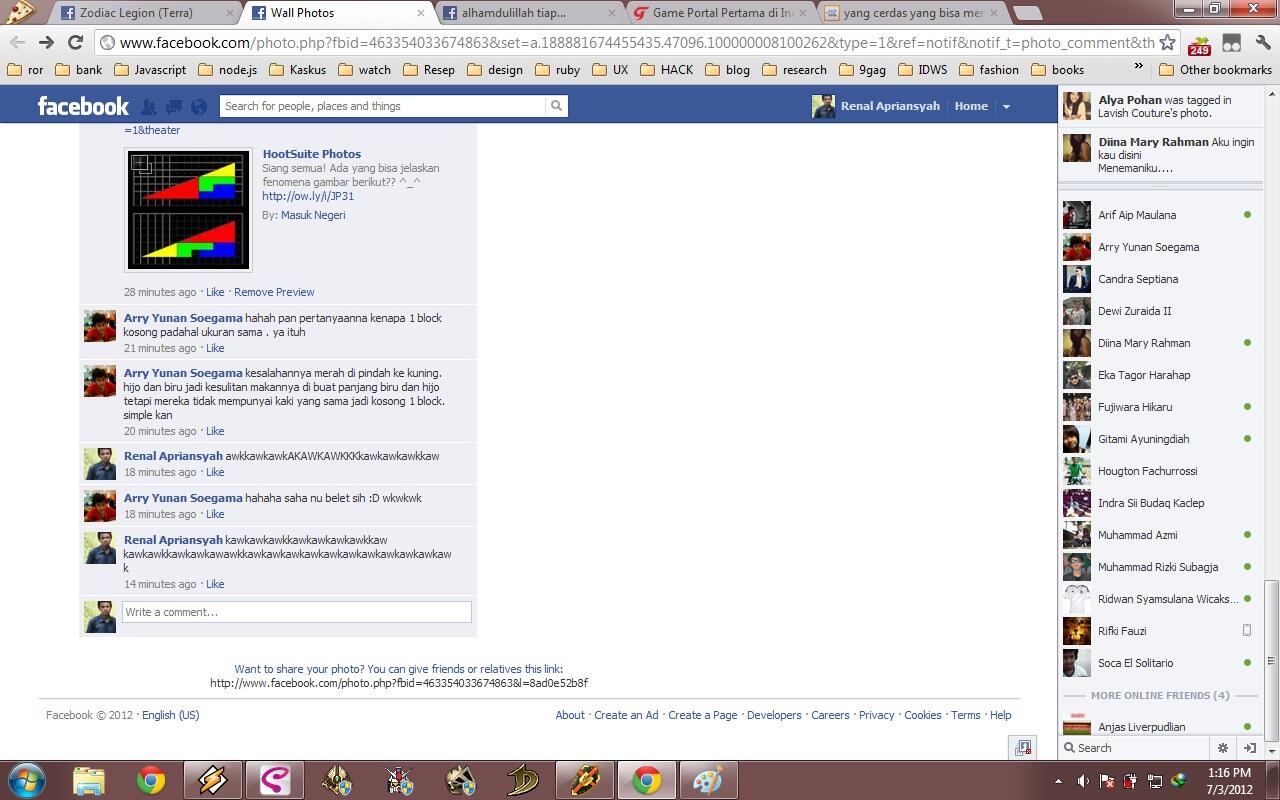Open Windows Explorer from the taskbar
Viewport: 1280px width, 800px height.
pyautogui.click(x=89, y=780)
